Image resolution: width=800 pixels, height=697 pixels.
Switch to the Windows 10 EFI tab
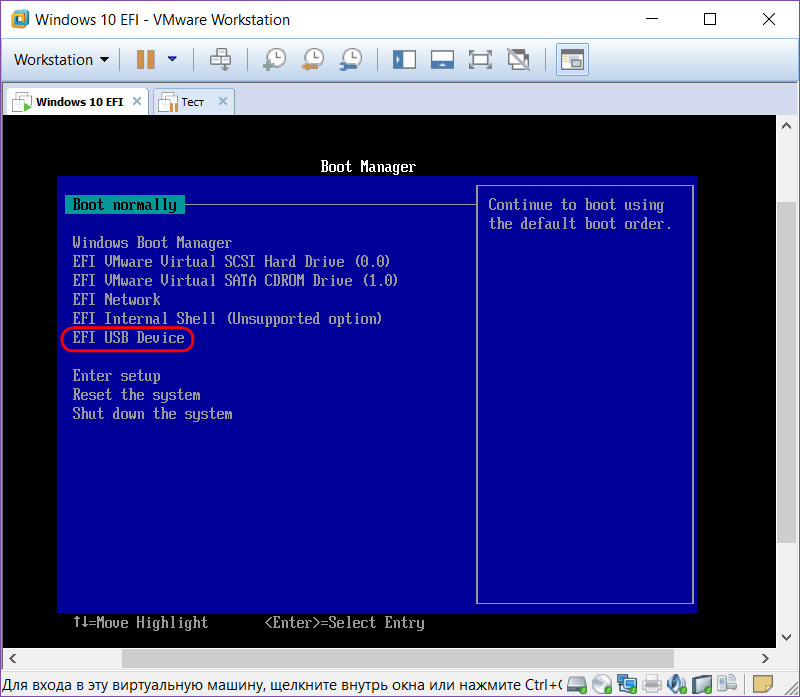pyautogui.click(x=79, y=102)
